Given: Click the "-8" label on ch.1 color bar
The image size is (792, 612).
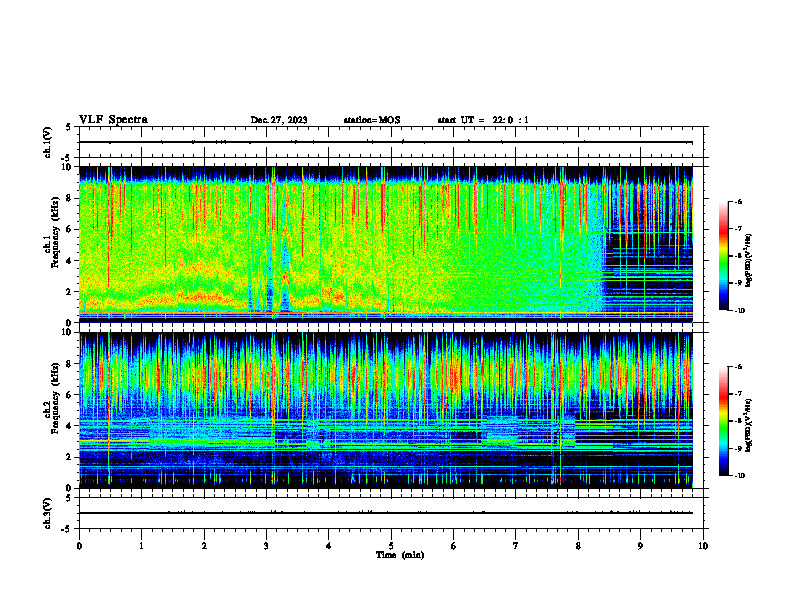Looking at the screenshot, I should point(738,256).
